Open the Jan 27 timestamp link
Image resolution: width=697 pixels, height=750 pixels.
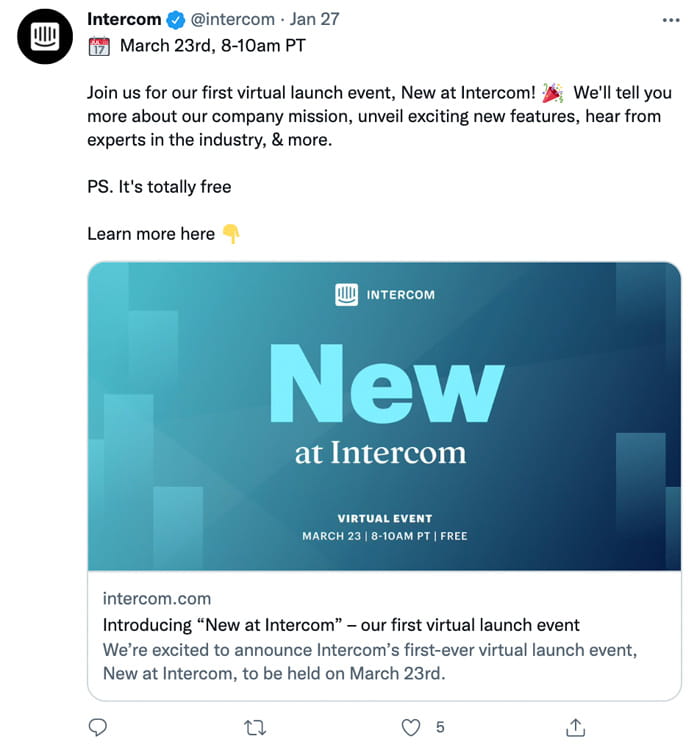tap(316, 20)
